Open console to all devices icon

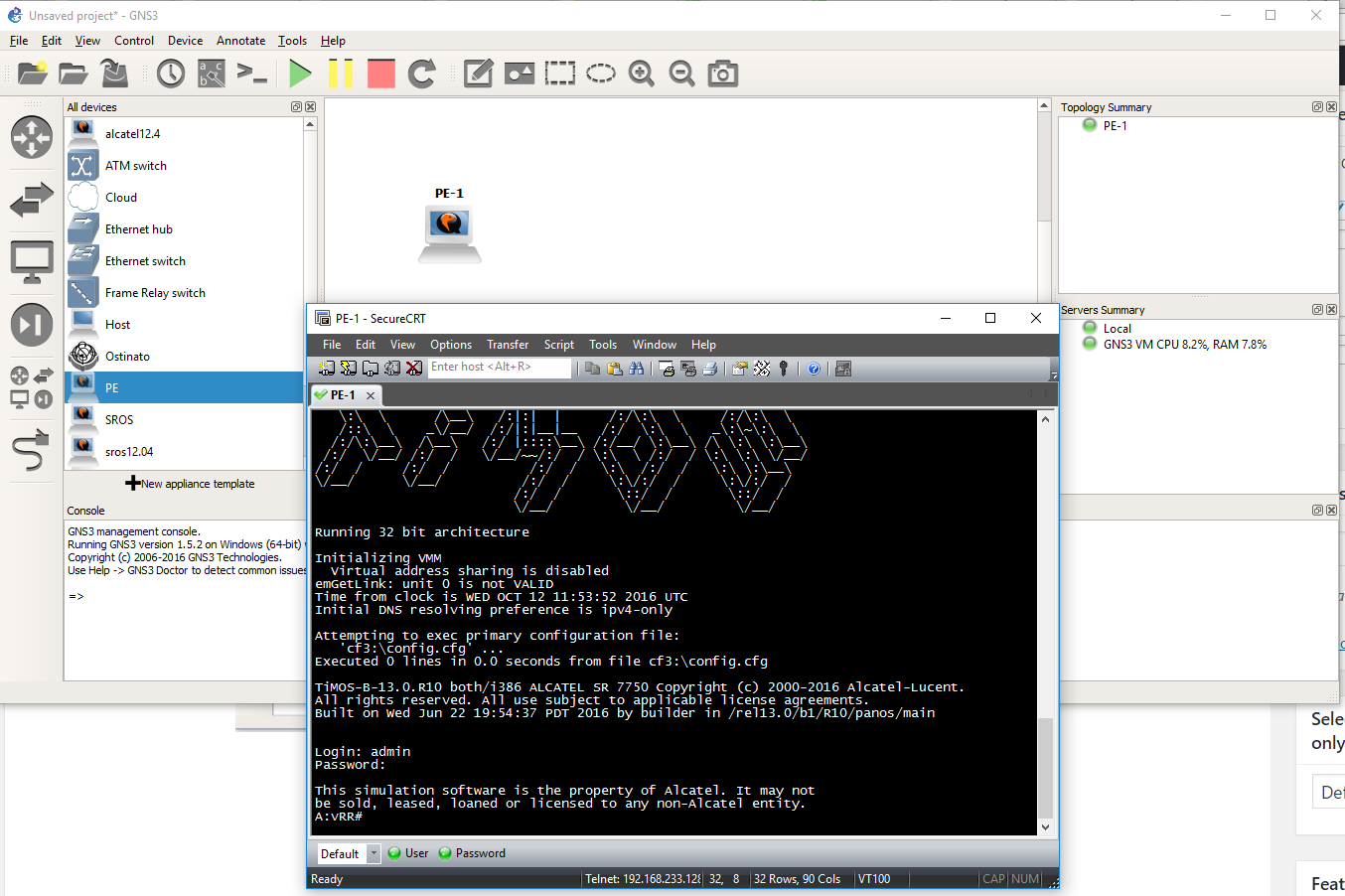[252, 74]
